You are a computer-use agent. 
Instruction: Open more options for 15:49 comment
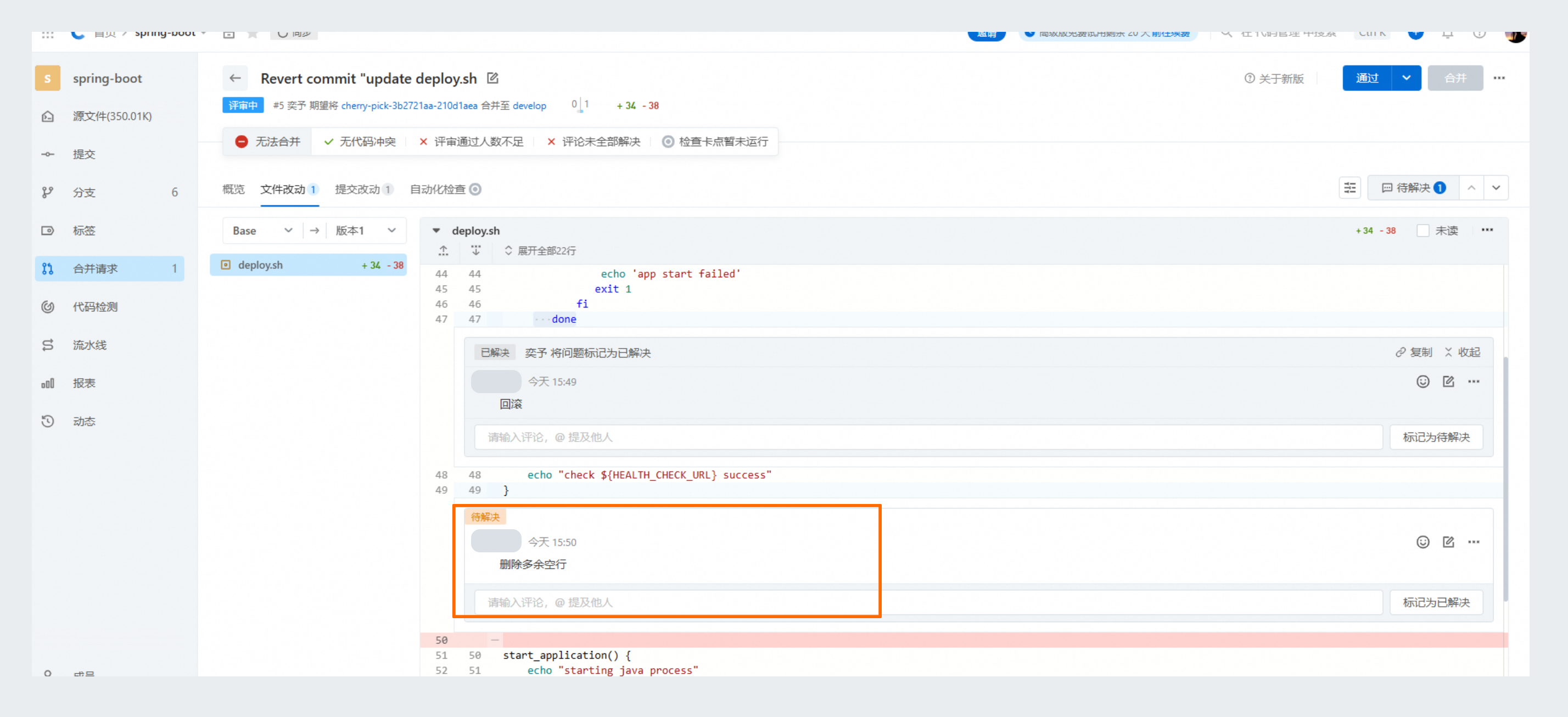tap(1474, 382)
